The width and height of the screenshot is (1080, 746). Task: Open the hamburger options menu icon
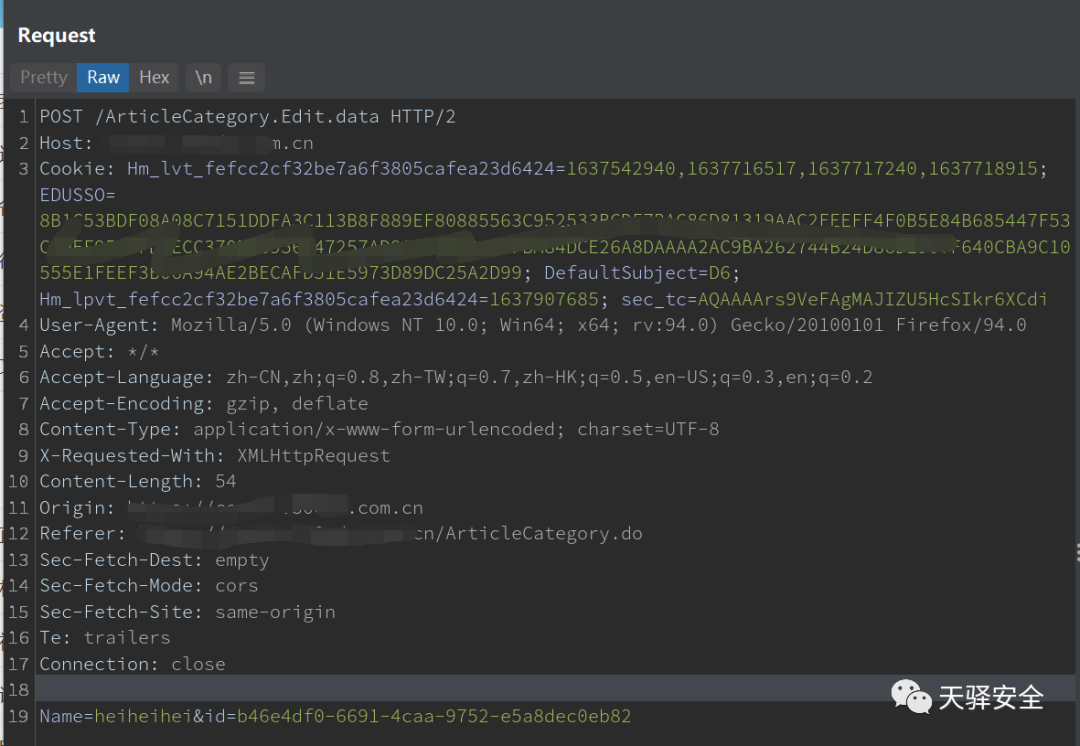tap(246, 78)
